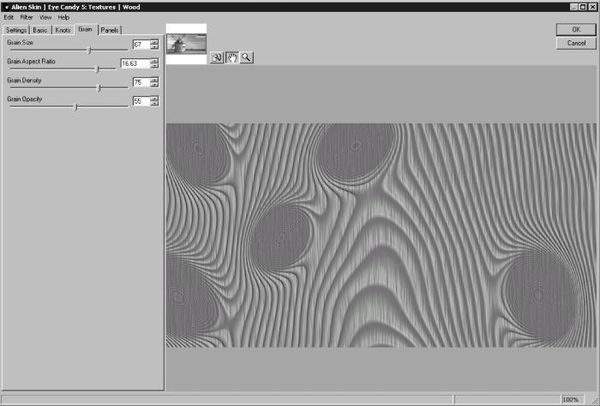The height and width of the screenshot is (406, 600).
Task: Switch to the Knots tab
Action: pos(63,30)
